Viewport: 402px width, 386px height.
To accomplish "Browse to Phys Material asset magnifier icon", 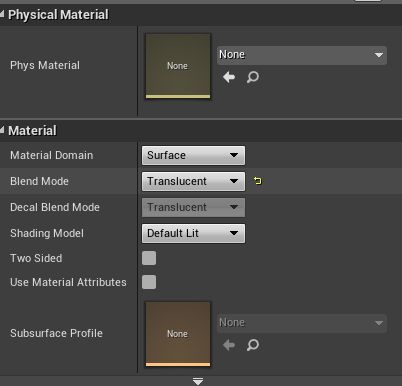I will tap(253, 77).
